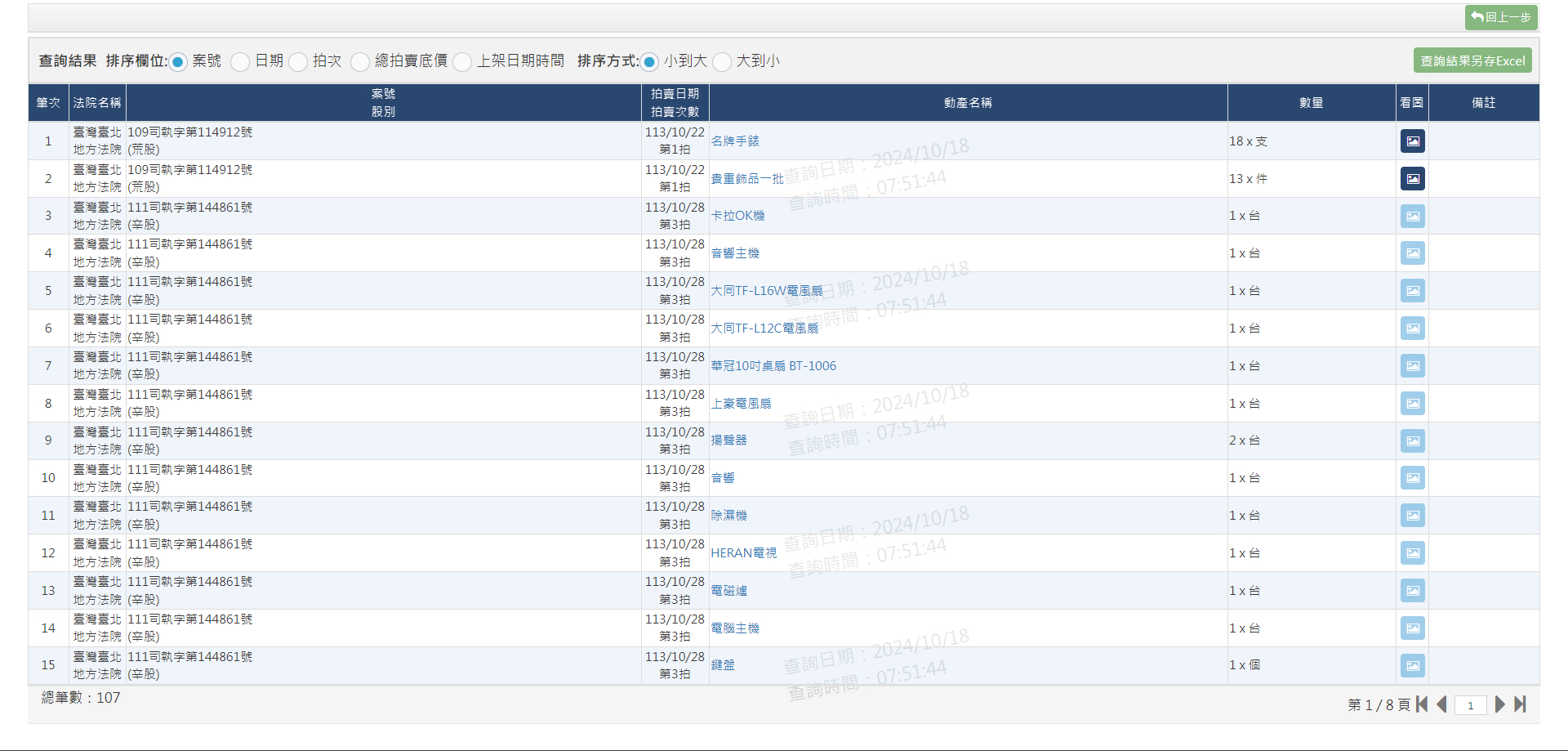The width and height of the screenshot is (1568, 751).
Task: View image for 電腦主機 row
Action: pyautogui.click(x=1412, y=628)
